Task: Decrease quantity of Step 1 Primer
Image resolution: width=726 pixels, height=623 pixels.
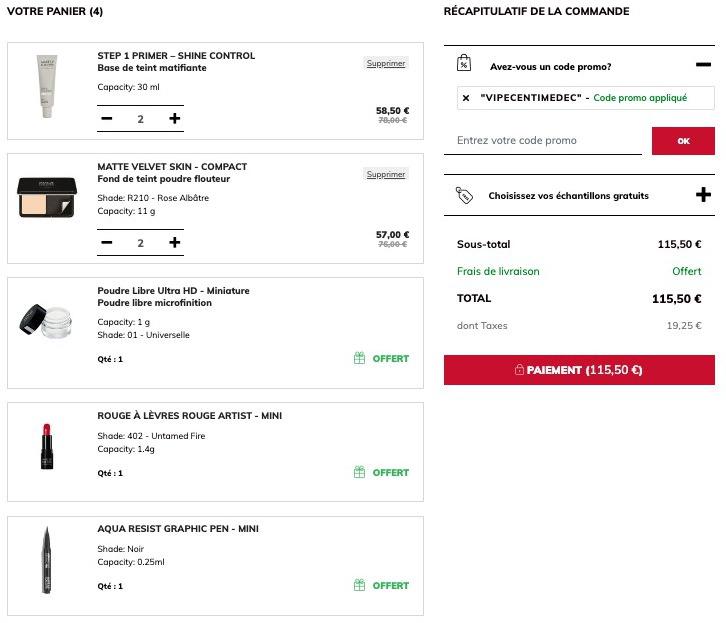Action: click(107, 119)
